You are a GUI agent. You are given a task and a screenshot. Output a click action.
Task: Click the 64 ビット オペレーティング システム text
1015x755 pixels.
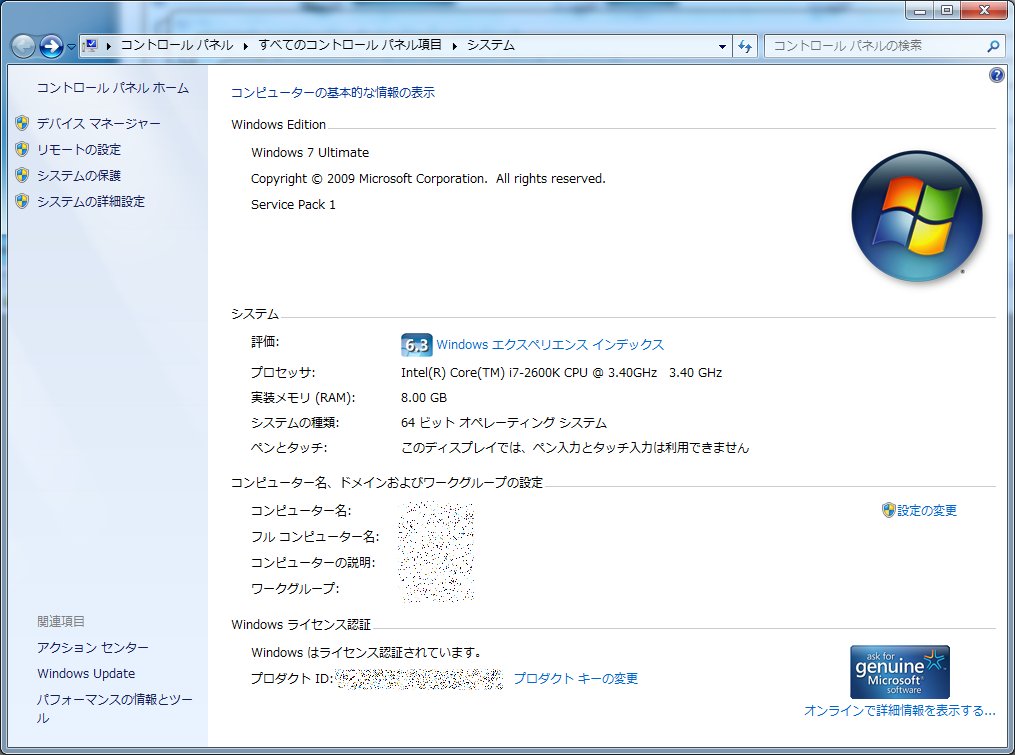[x=504, y=423]
